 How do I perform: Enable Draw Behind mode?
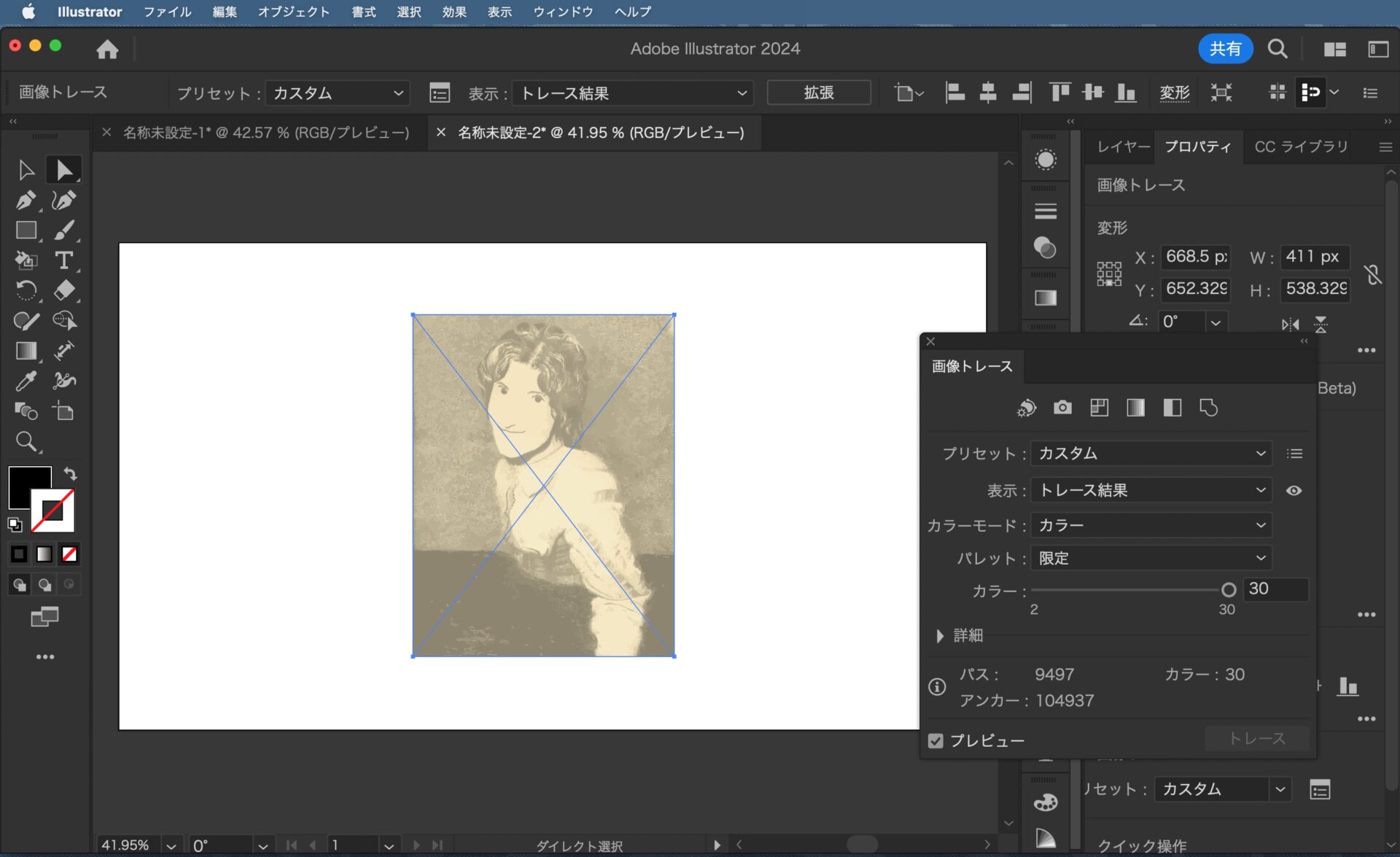tap(44, 585)
